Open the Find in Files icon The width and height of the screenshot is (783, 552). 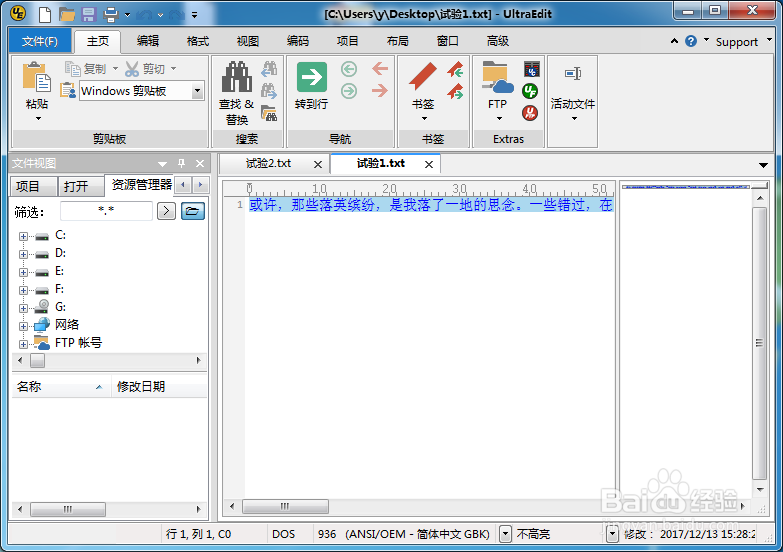269,113
